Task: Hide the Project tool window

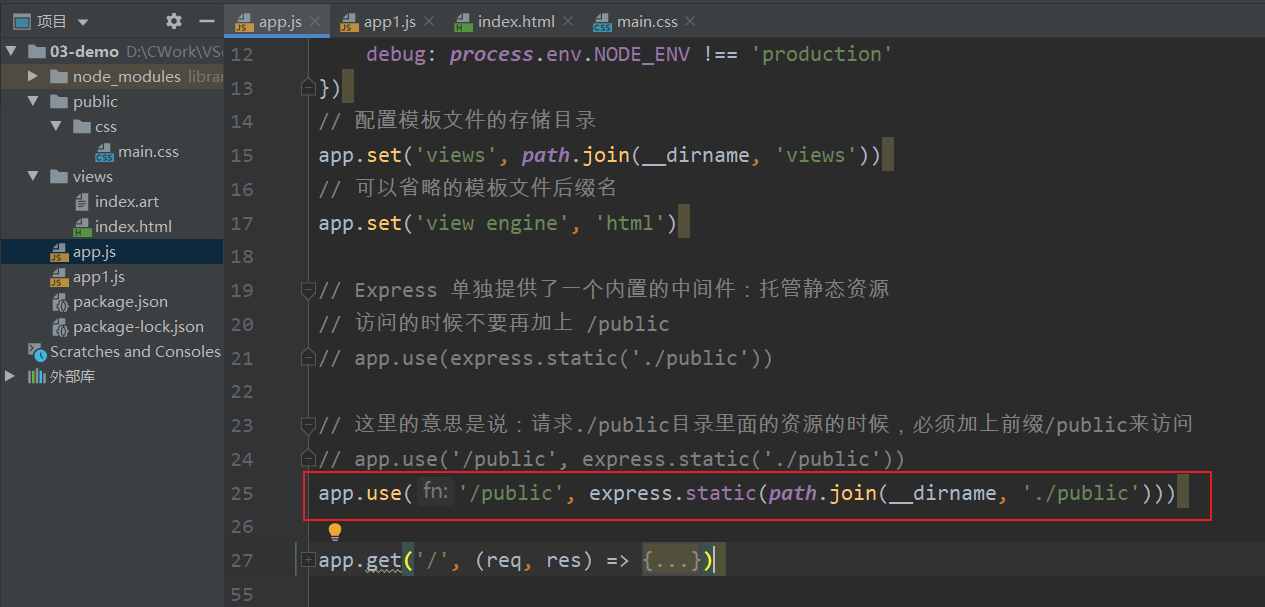Action: click(206, 21)
